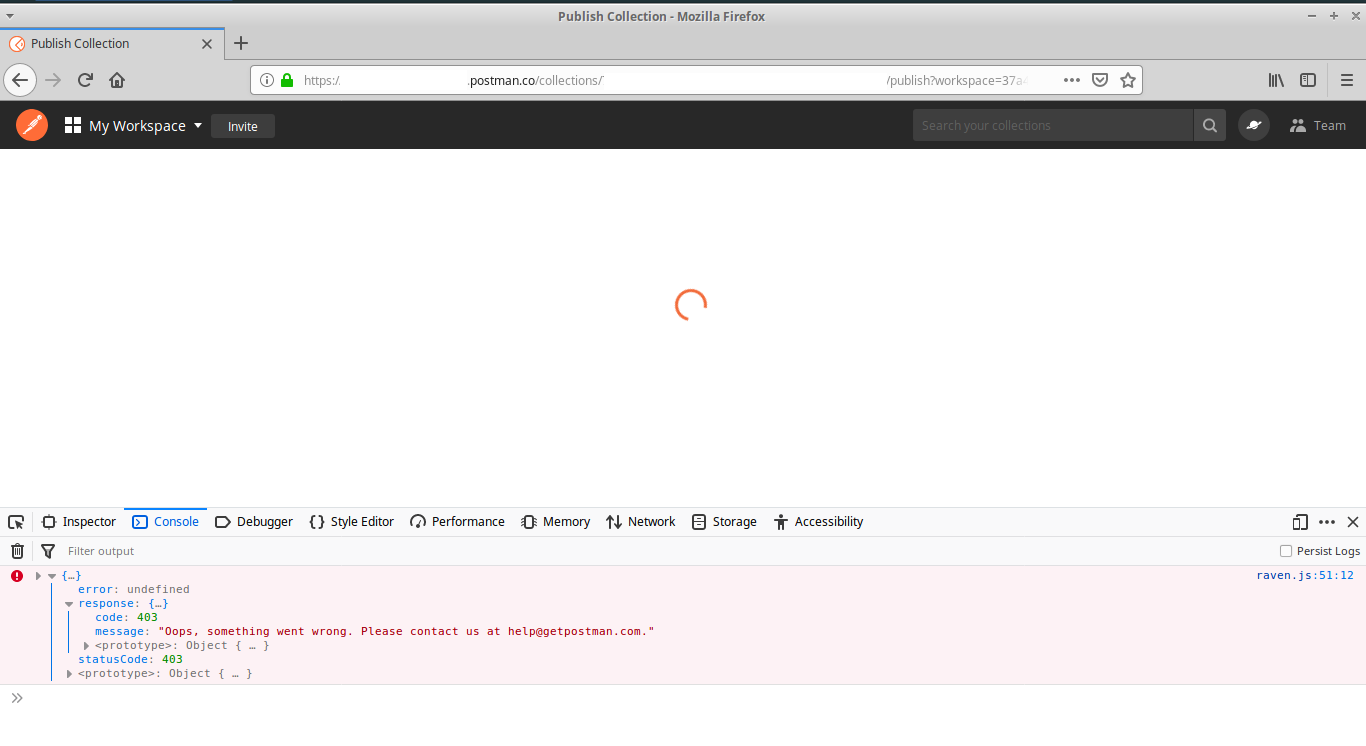Enable the Persist Logs checkbox

[1285, 551]
